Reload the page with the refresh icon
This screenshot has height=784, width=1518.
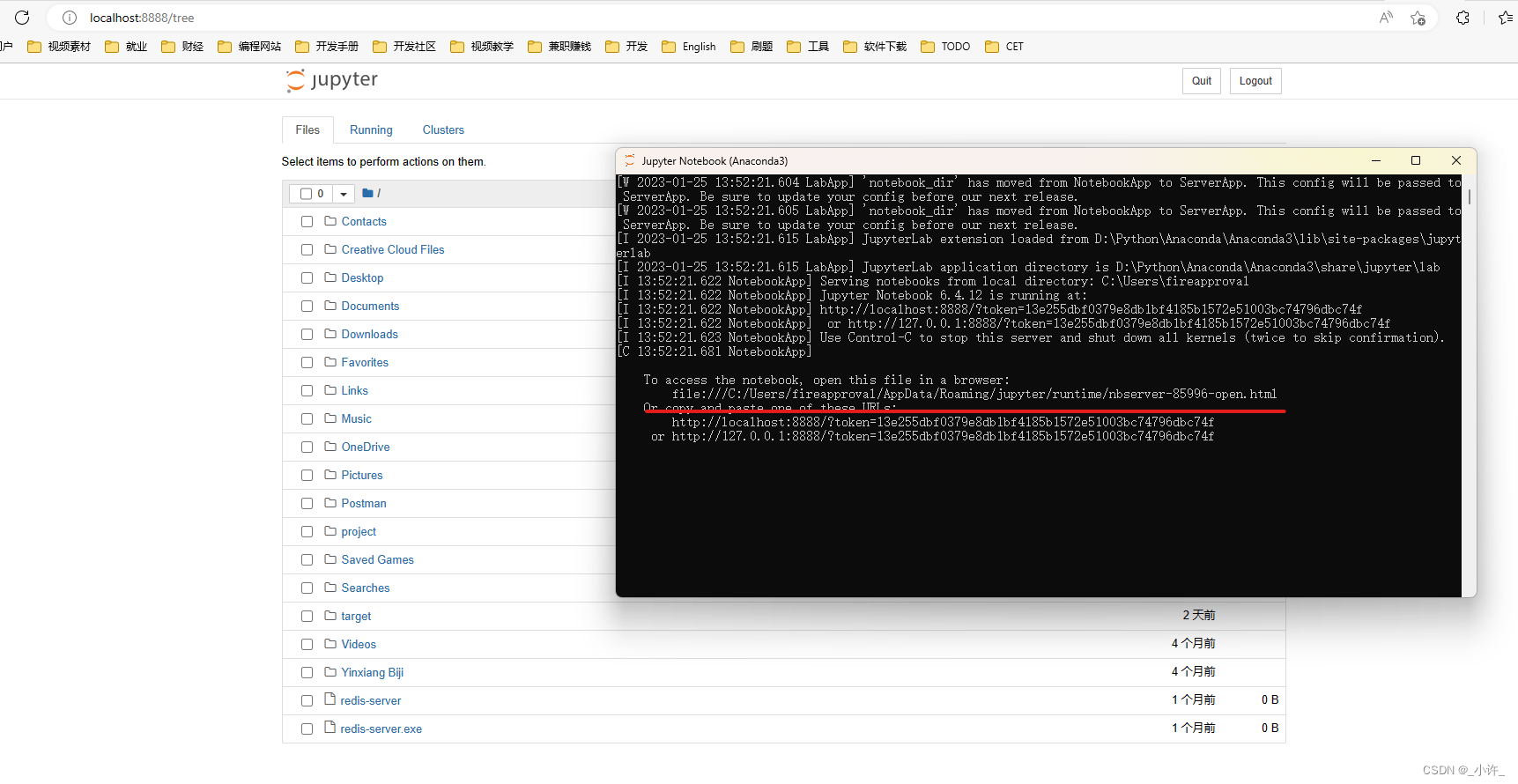pyautogui.click(x=22, y=18)
